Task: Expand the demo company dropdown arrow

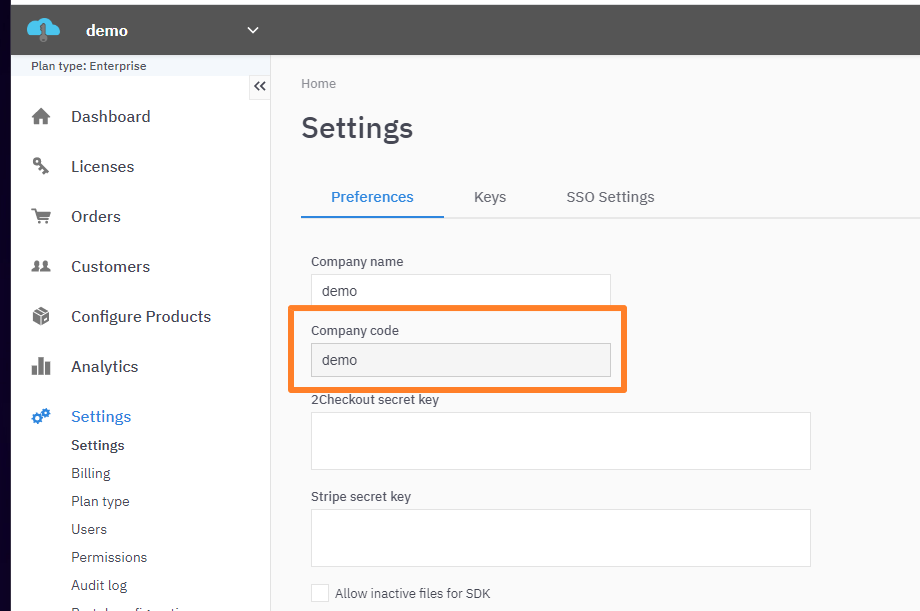Action: pos(253,30)
